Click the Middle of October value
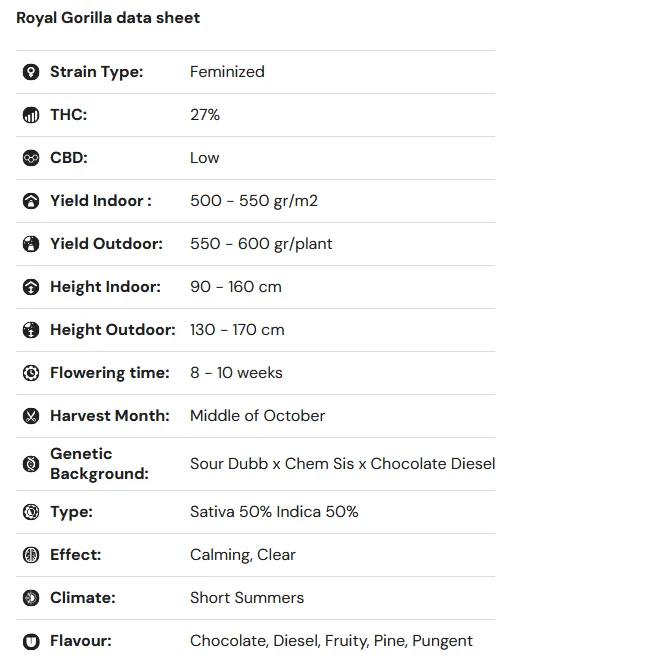The height and width of the screenshot is (672, 672). pos(258,416)
